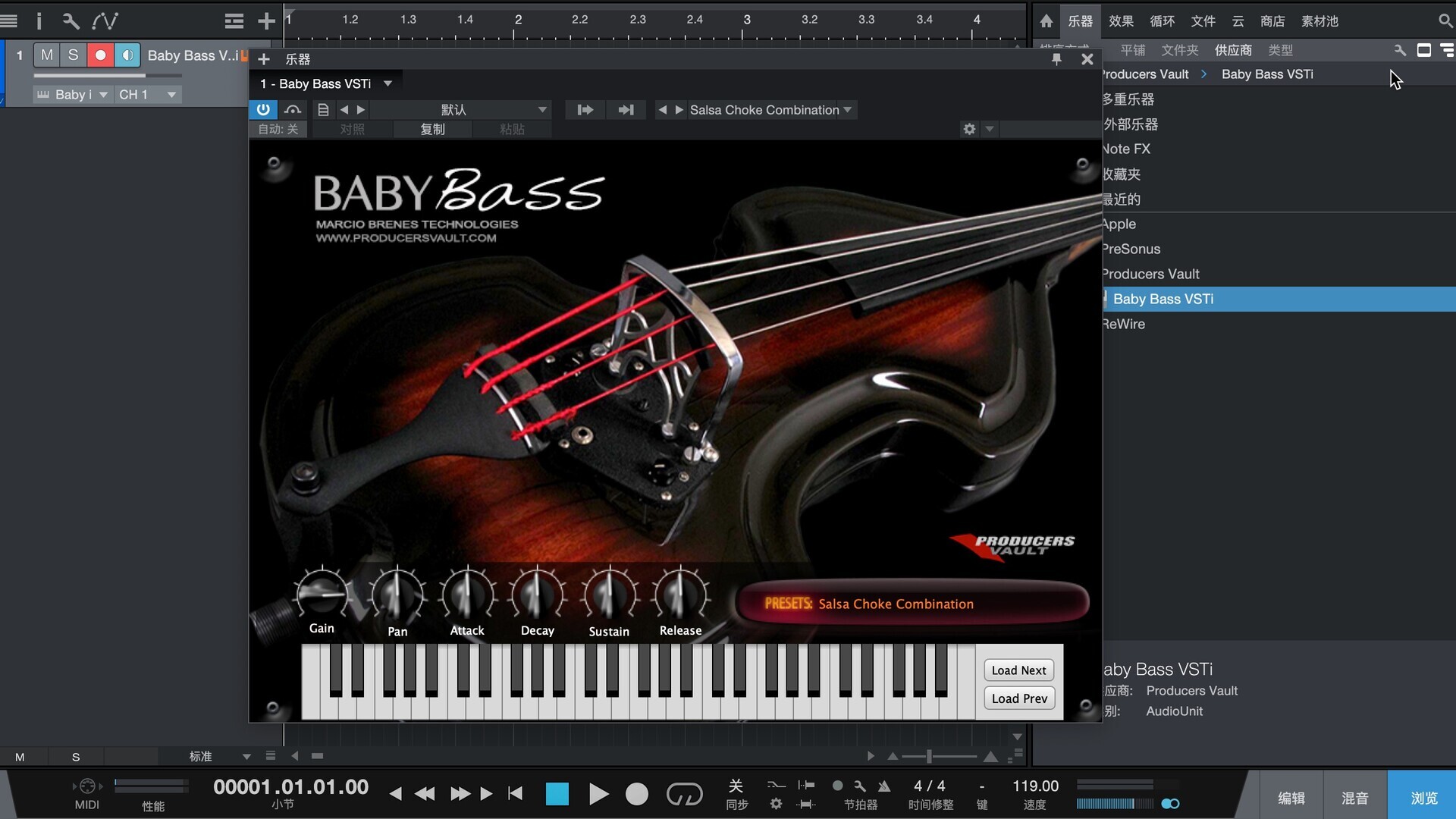
Task: Click the Load Prev preset button
Action: pos(1018,698)
